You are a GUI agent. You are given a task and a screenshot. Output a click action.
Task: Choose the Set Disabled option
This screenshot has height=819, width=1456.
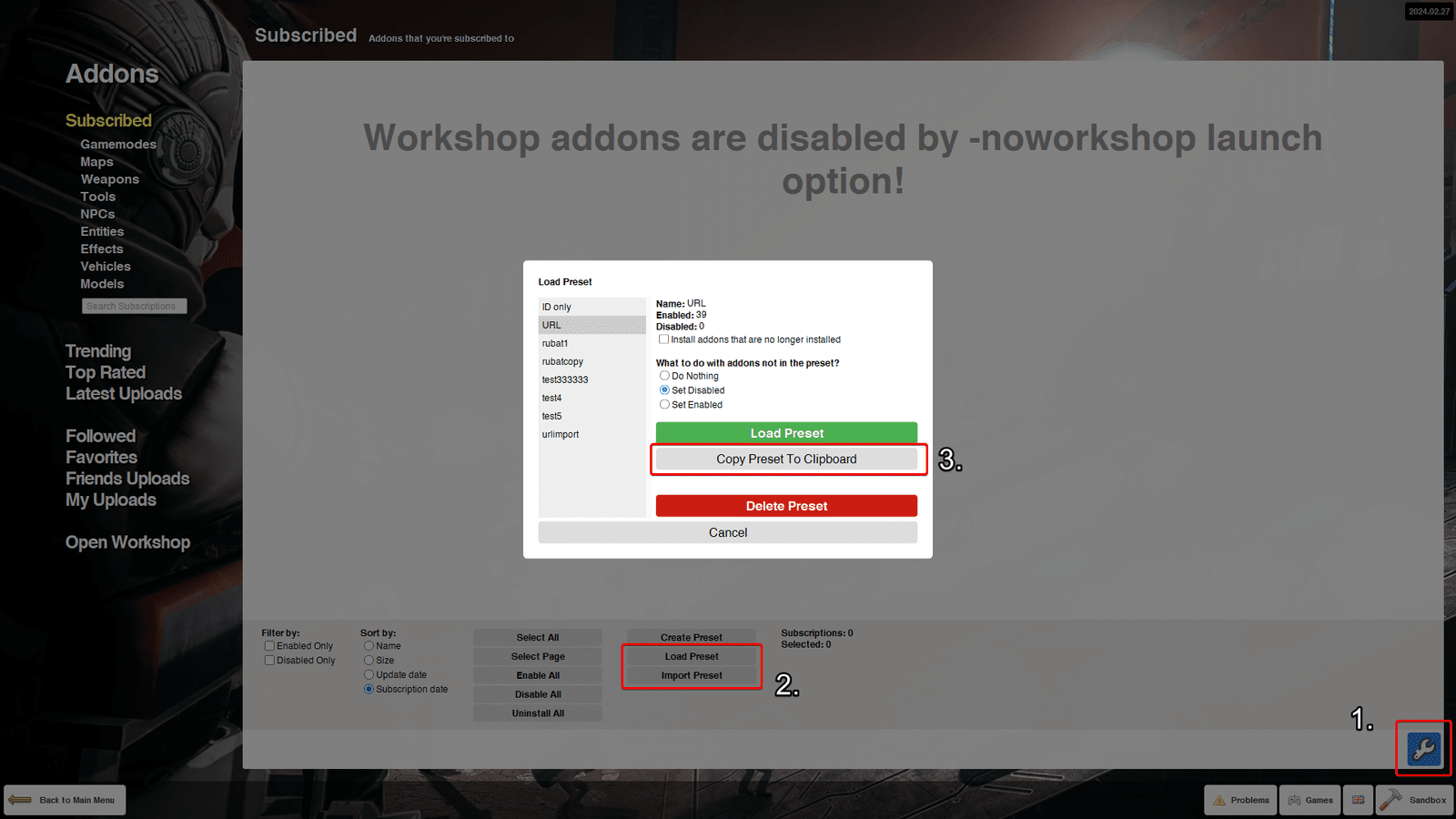coord(664,390)
